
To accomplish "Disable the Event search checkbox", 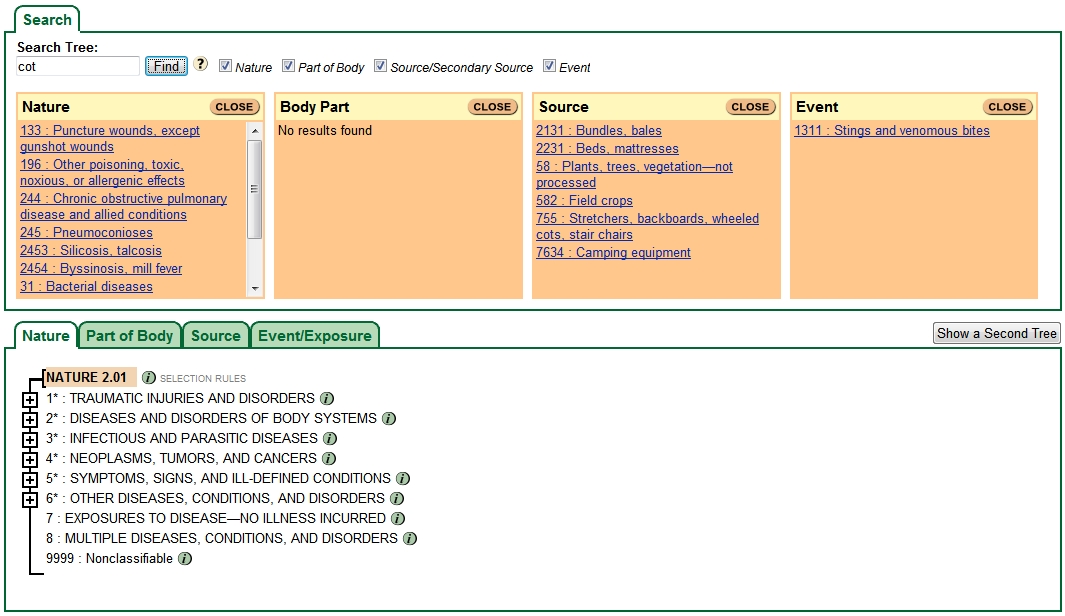I will point(549,66).
